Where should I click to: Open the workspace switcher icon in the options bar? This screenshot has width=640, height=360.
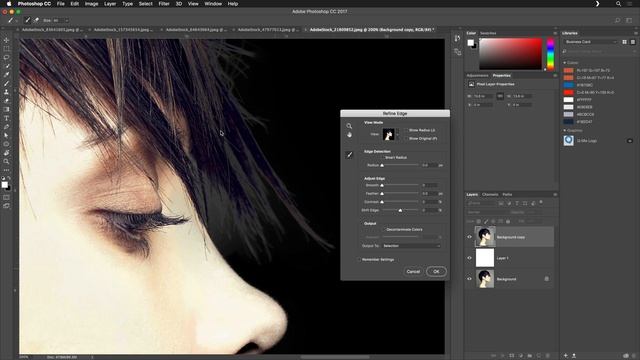click(x=629, y=20)
